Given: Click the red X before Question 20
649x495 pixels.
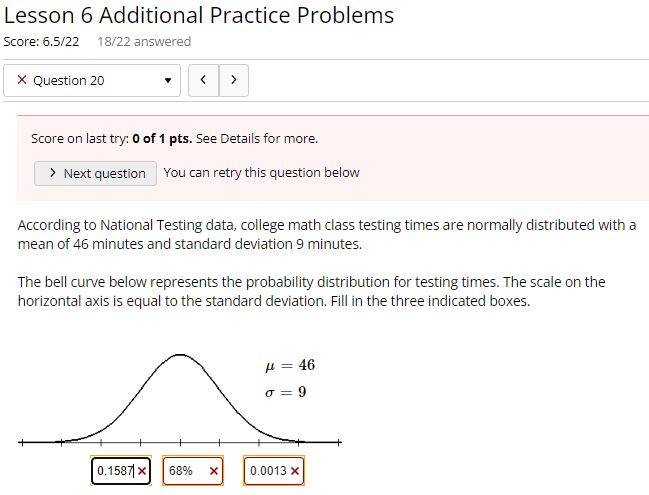Looking at the screenshot, I should point(22,79).
